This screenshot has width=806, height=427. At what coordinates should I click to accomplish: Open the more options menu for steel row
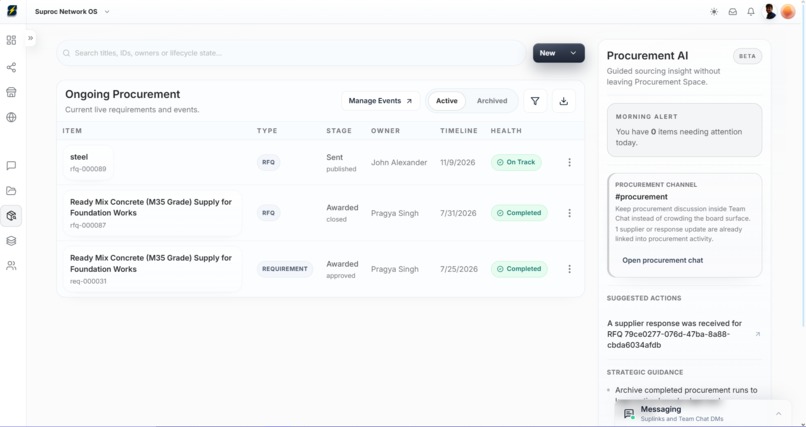(570, 162)
